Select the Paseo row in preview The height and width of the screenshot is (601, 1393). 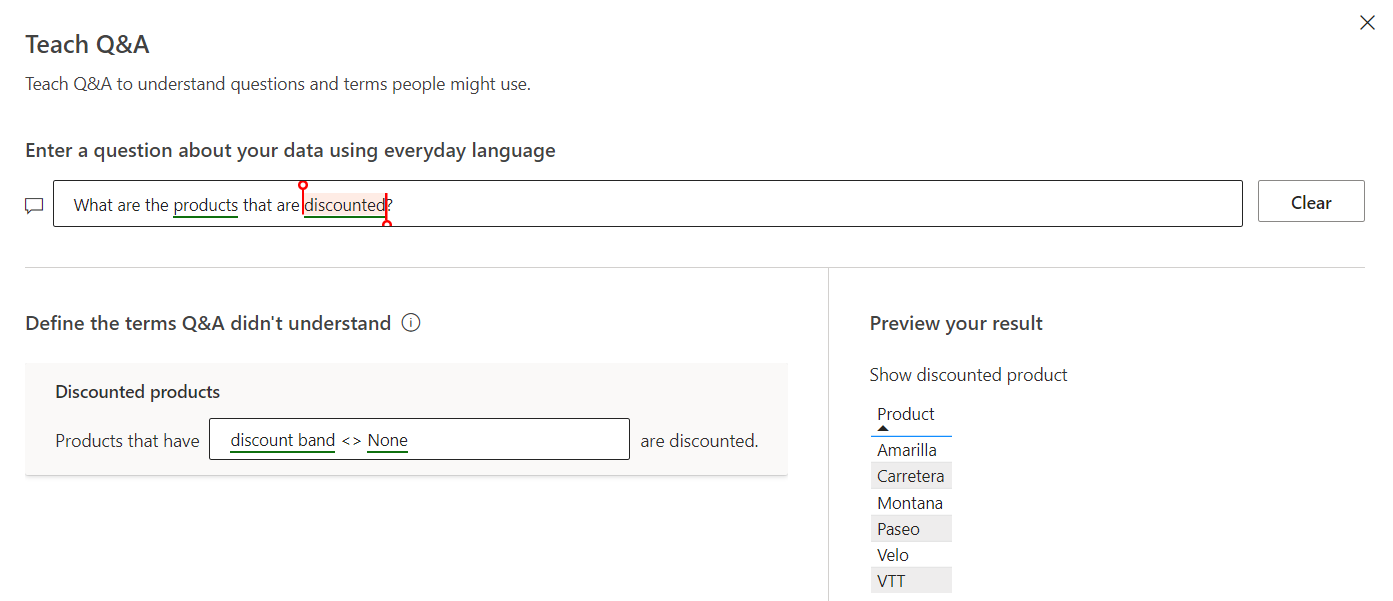911,529
